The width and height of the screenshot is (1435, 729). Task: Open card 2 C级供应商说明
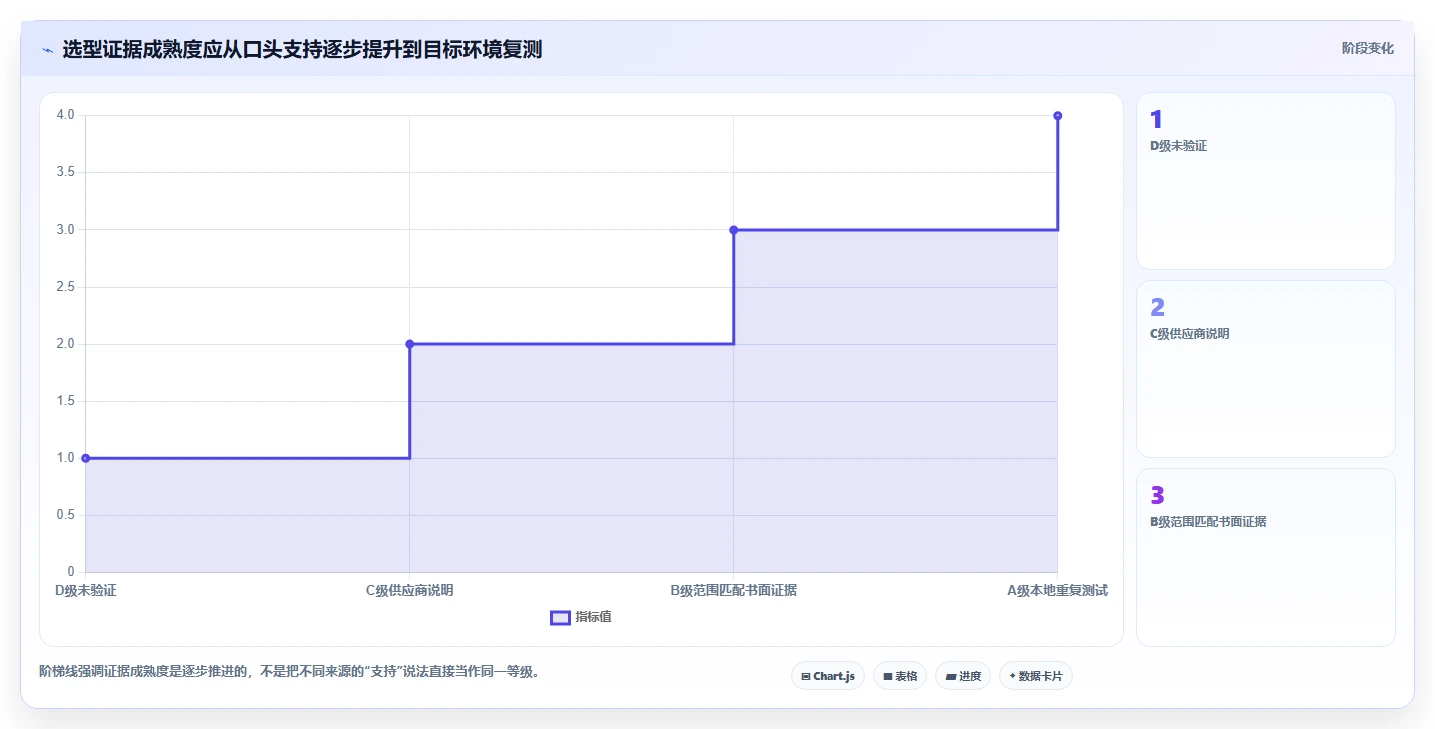pyautogui.click(x=1265, y=369)
